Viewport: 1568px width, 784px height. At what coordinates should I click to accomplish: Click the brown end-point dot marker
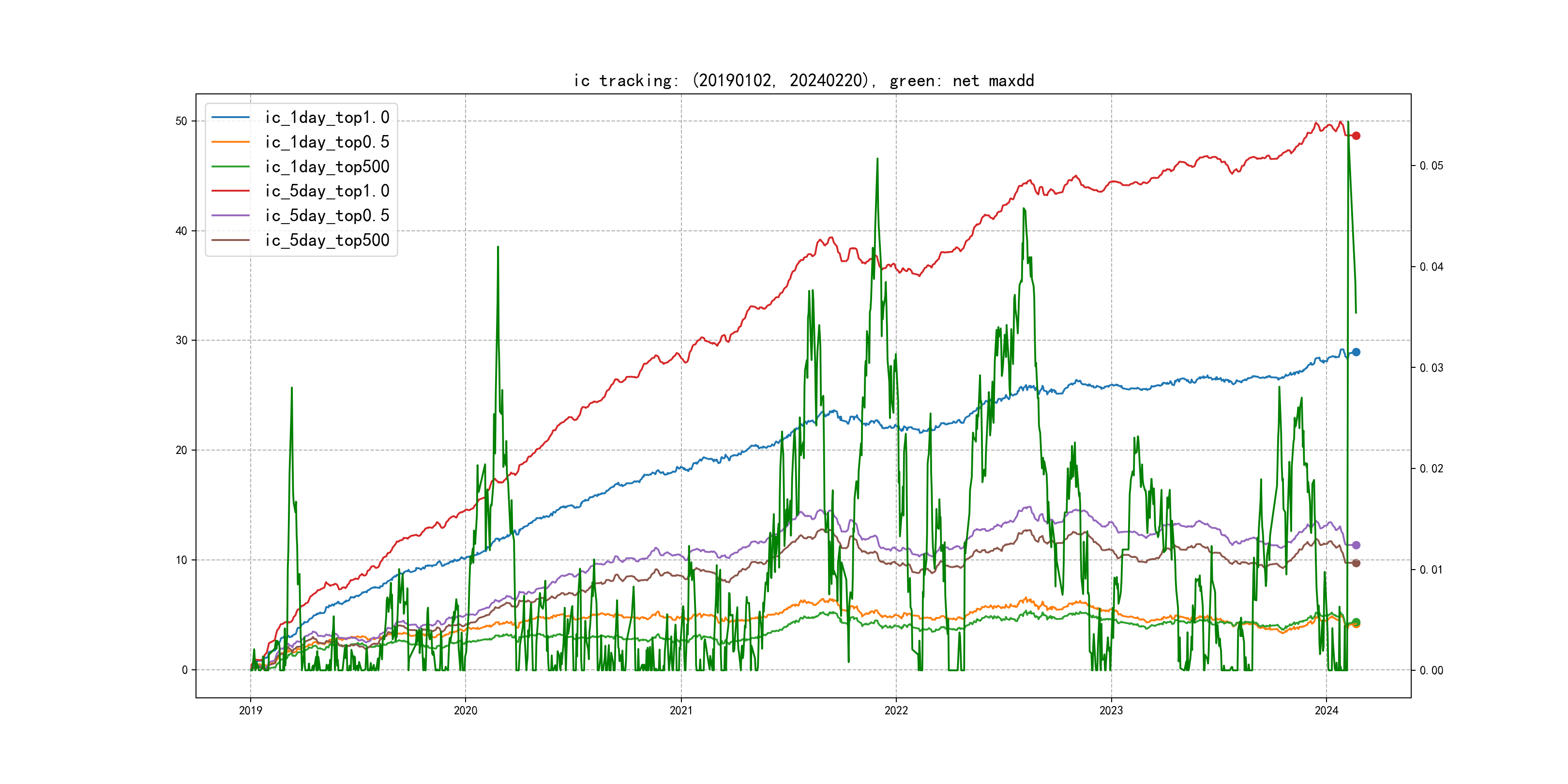(x=1356, y=563)
